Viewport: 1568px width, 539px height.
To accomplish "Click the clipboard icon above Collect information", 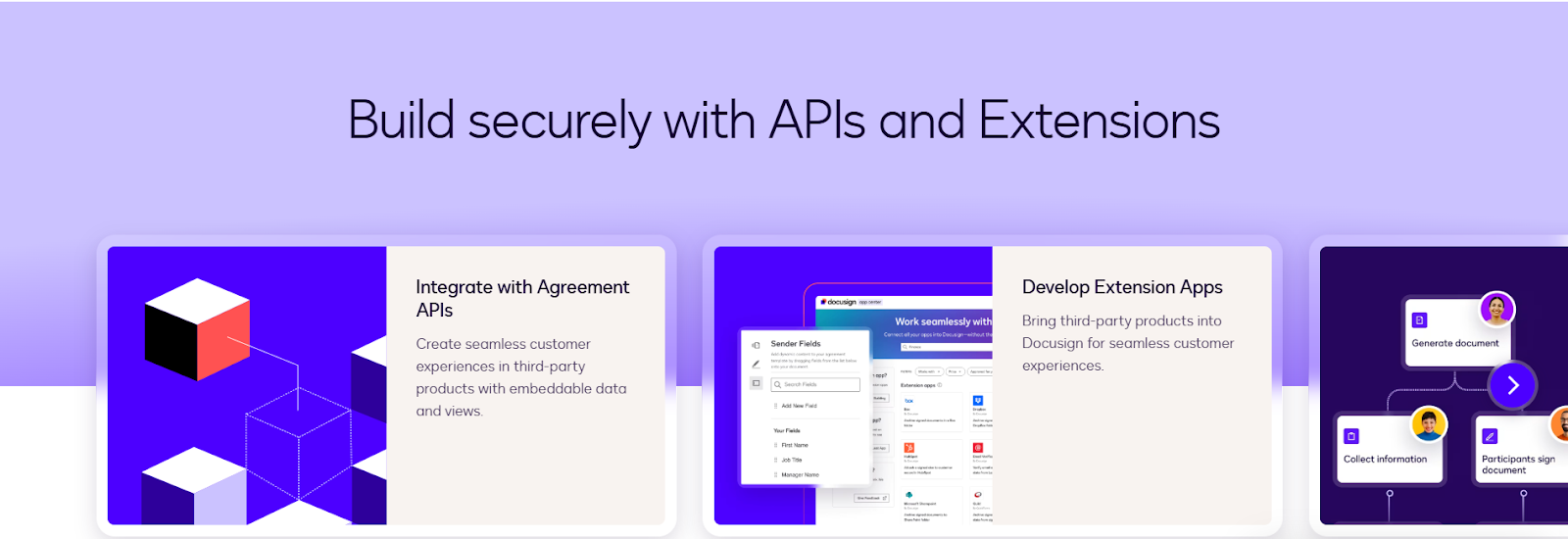I will [x=1351, y=436].
